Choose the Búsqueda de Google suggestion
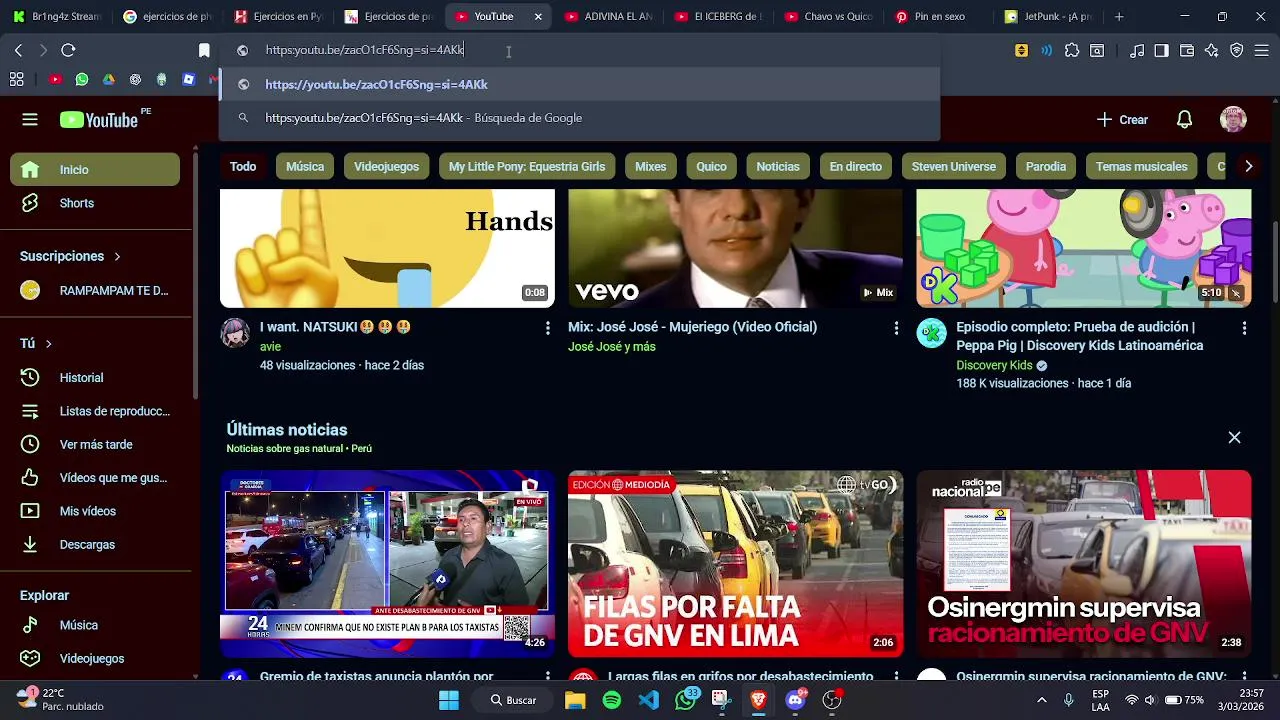1280x720 pixels. 579,118
